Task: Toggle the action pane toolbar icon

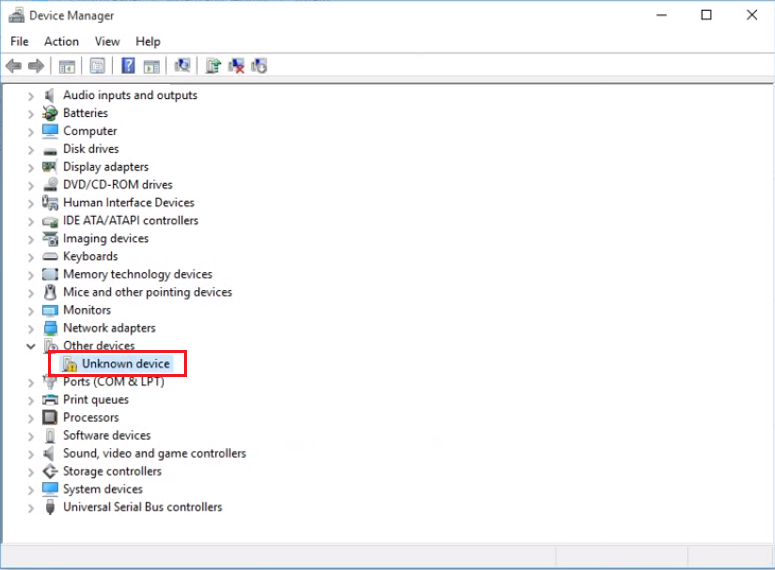Action: coord(152,66)
